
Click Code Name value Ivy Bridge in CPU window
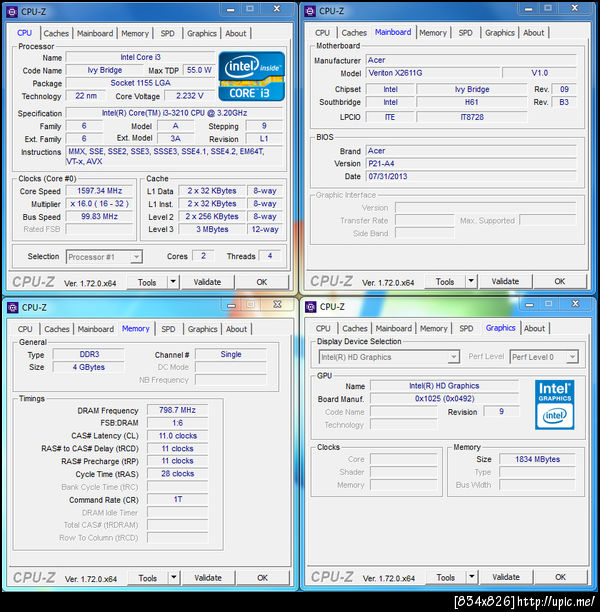(105, 70)
